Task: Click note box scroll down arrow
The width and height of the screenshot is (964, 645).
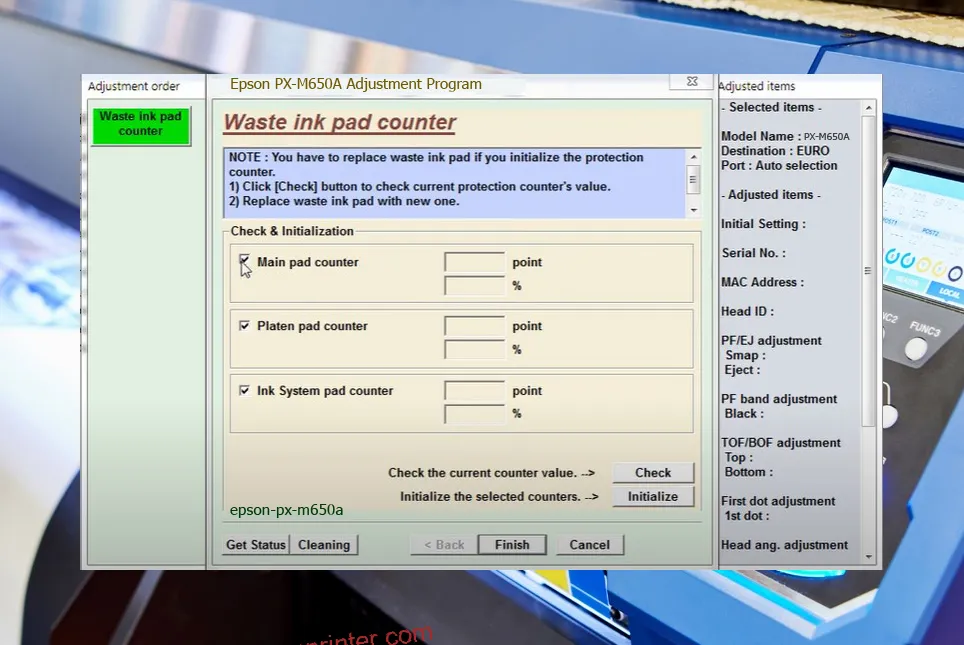Action: (693, 210)
